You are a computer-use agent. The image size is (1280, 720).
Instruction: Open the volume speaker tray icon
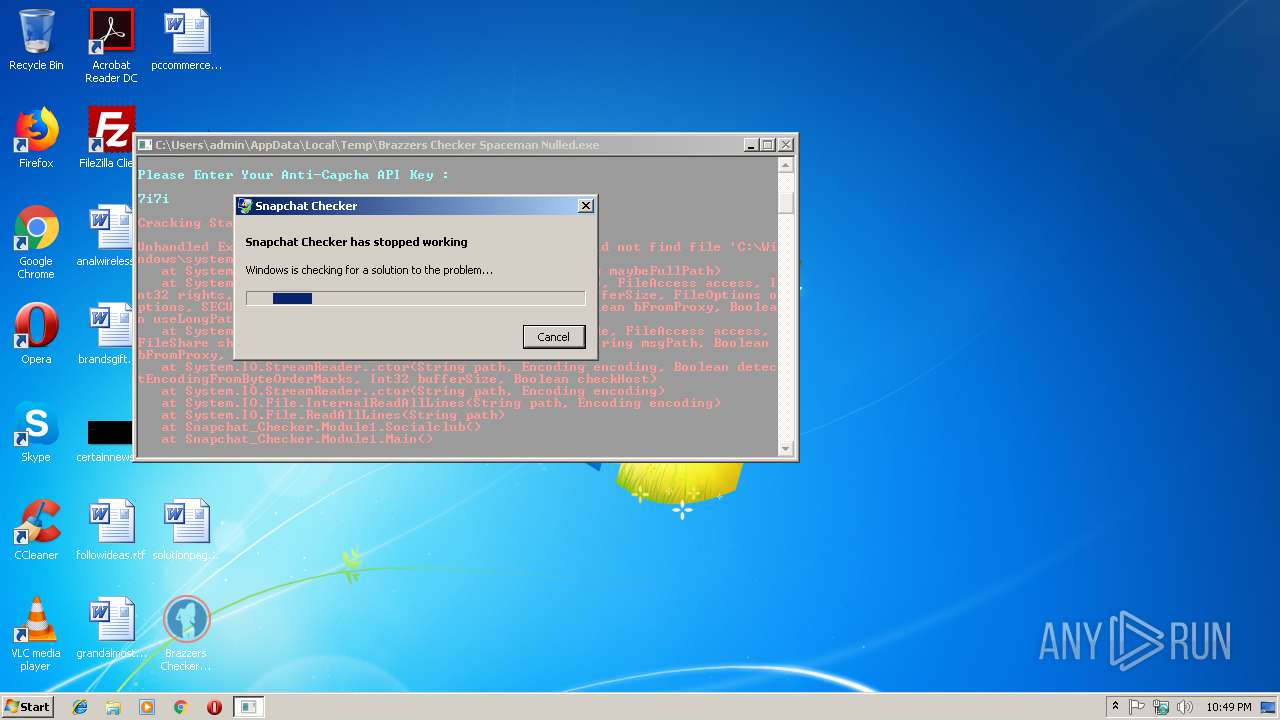click(x=1184, y=707)
